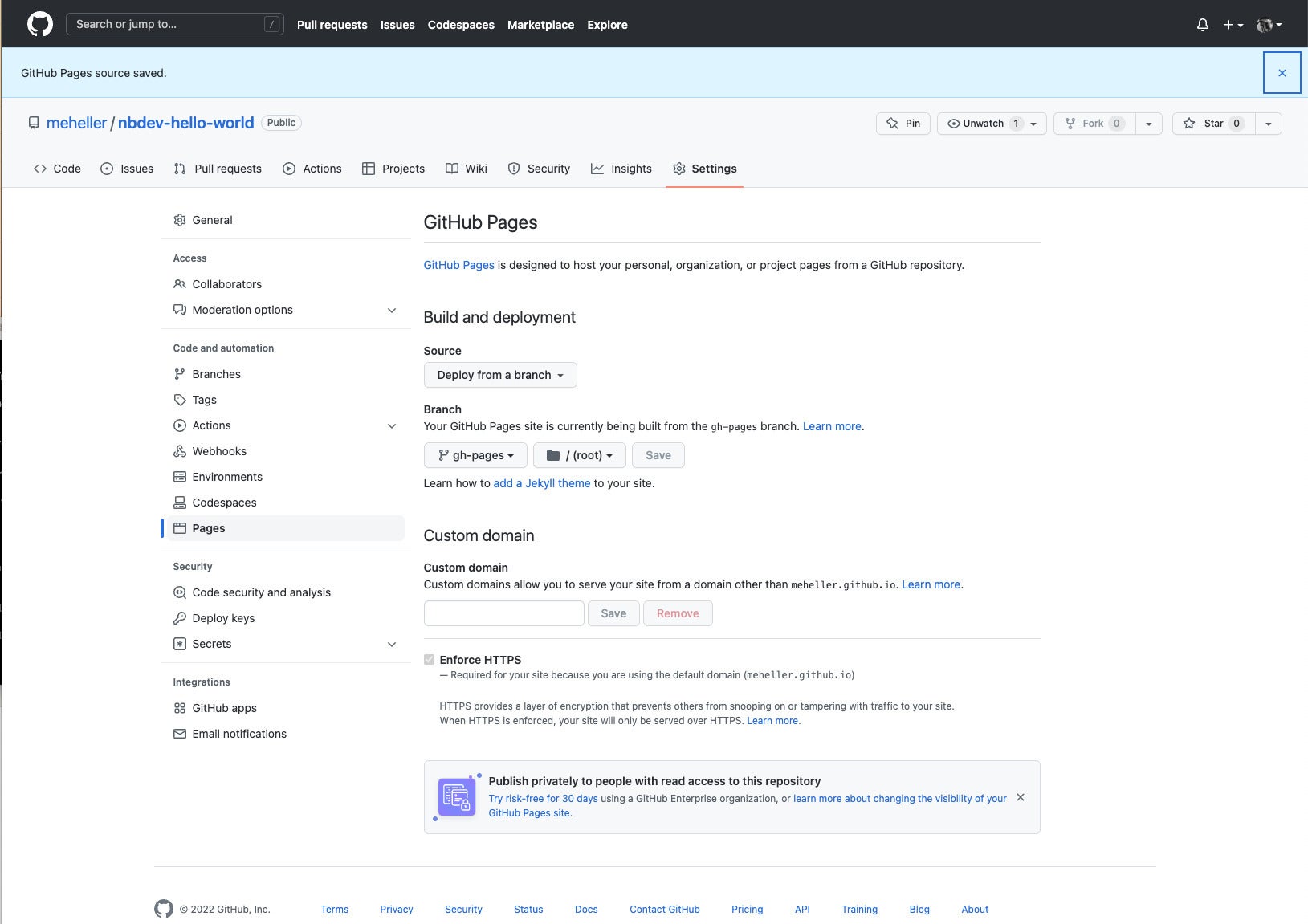1308x924 pixels.
Task: Click the Pin button
Action: coord(903,124)
